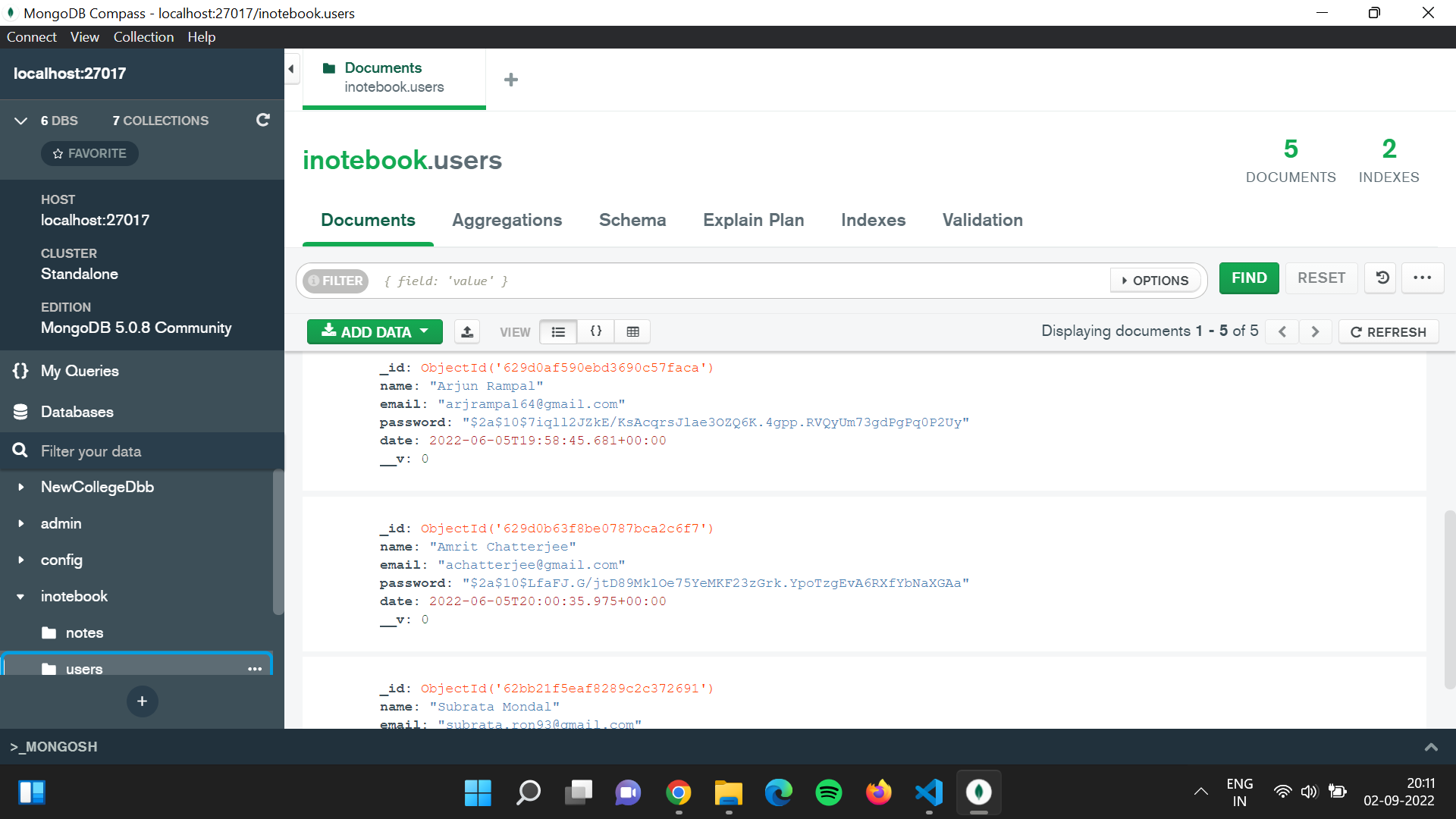The image size is (1456, 819).
Task: Open Spotify from the taskbar
Action: coord(828,792)
